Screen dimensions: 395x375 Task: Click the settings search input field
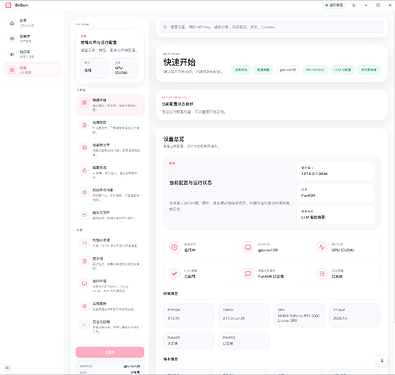click(x=272, y=27)
